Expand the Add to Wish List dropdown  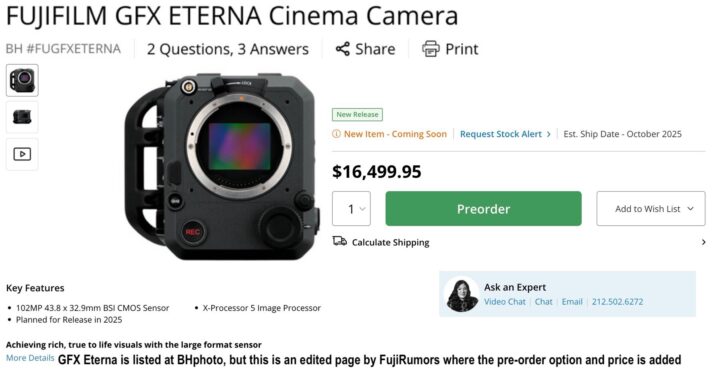[x=651, y=209]
